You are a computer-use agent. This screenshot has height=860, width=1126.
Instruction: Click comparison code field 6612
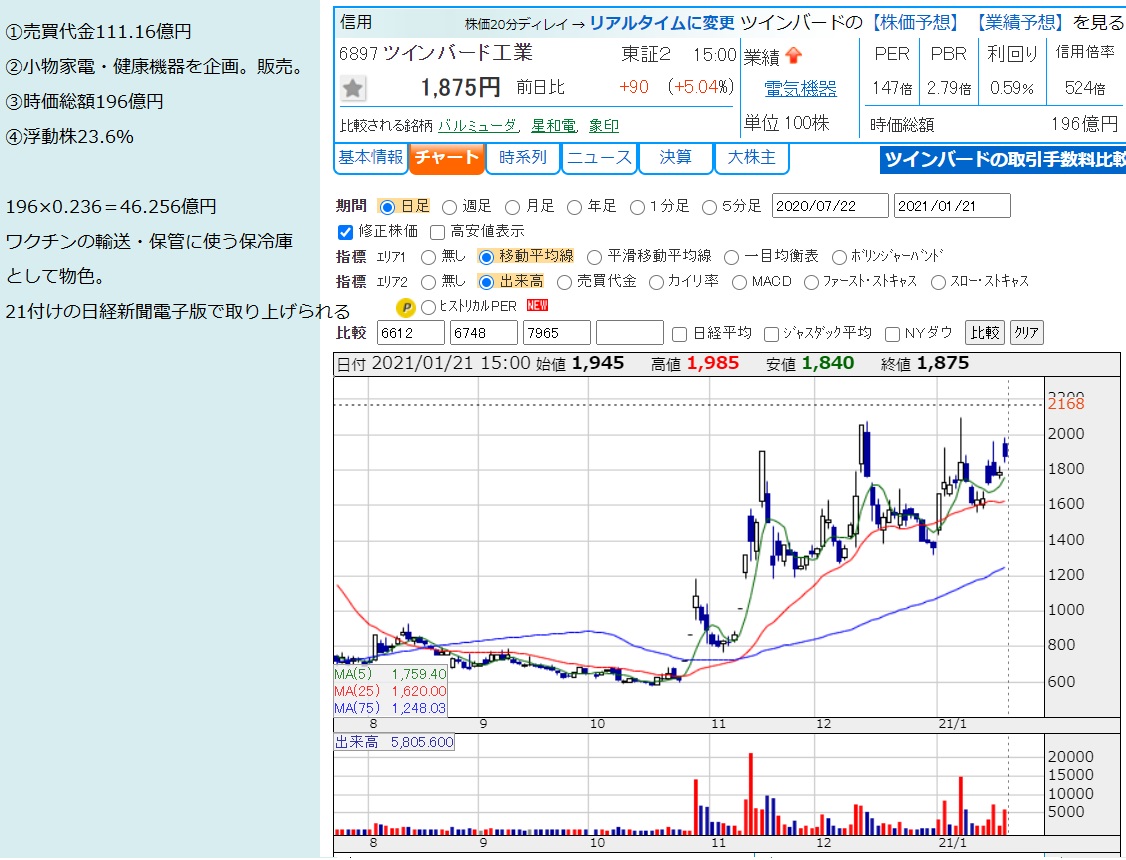click(411, 333)
